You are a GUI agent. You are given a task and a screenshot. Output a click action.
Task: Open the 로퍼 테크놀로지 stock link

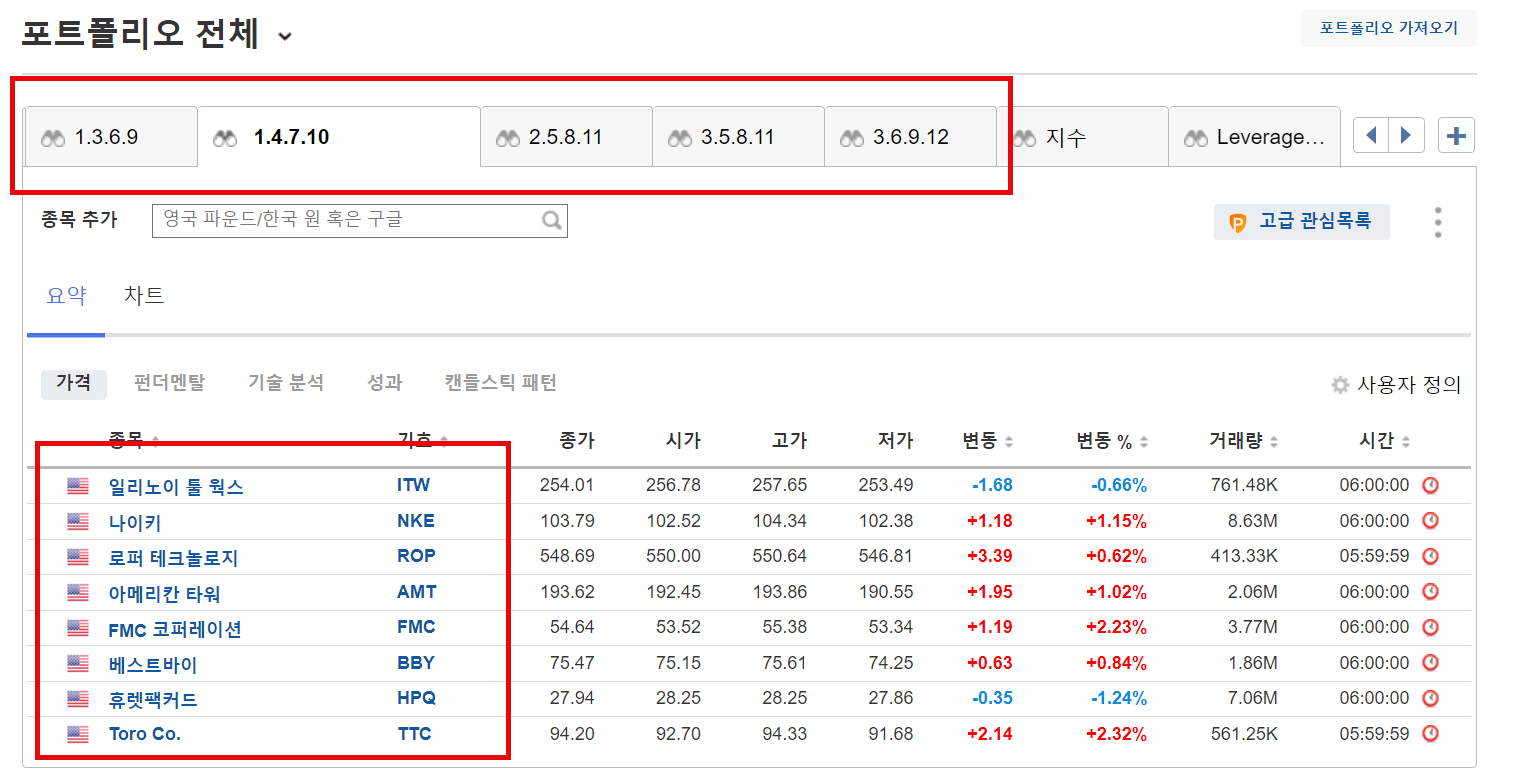point(173,557)
